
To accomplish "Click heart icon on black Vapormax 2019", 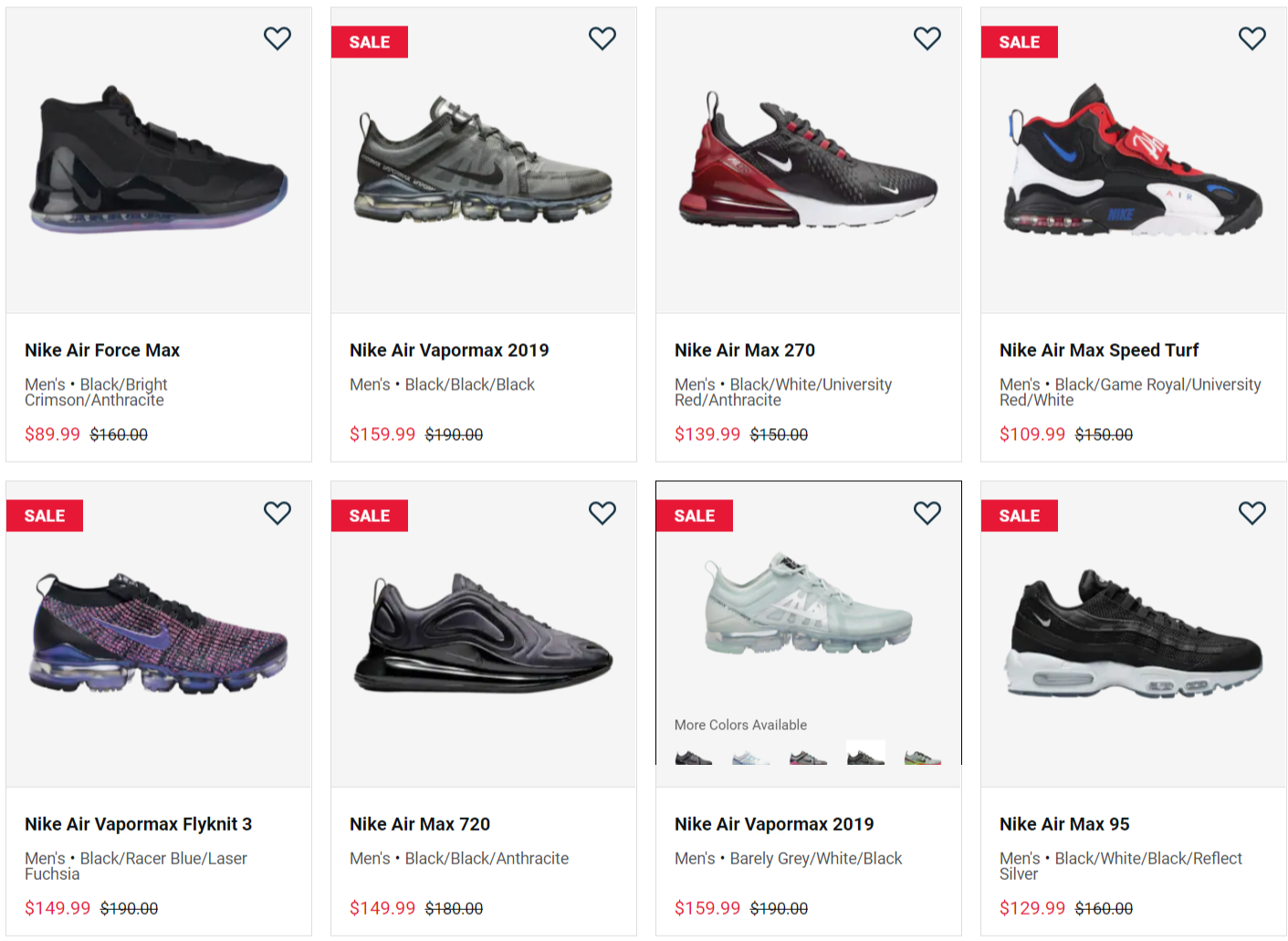I will click(x=602, y=38).
